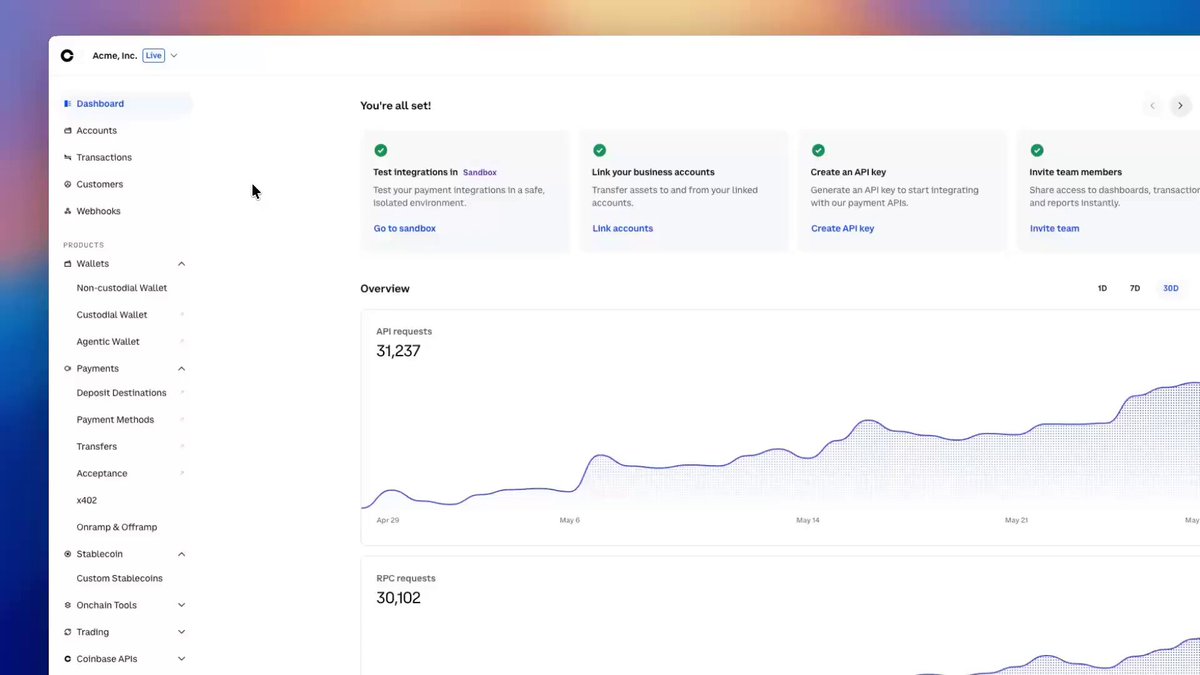Click green checkmark on Test integrations card

(380, 150)
